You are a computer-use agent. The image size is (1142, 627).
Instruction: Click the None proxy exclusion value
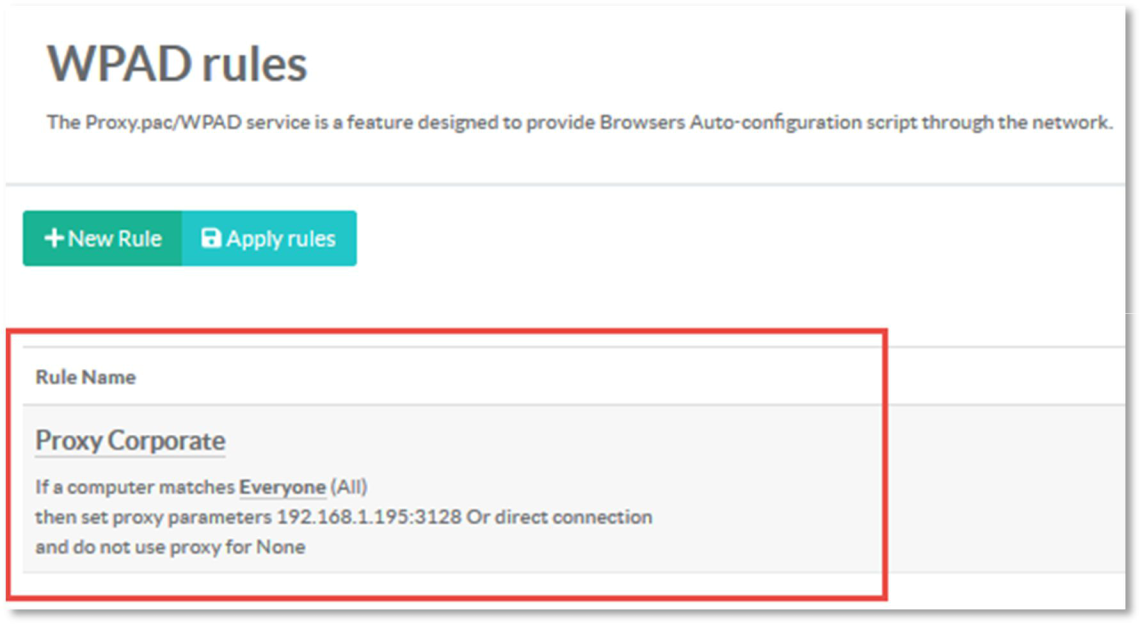[x=281, y=547]
